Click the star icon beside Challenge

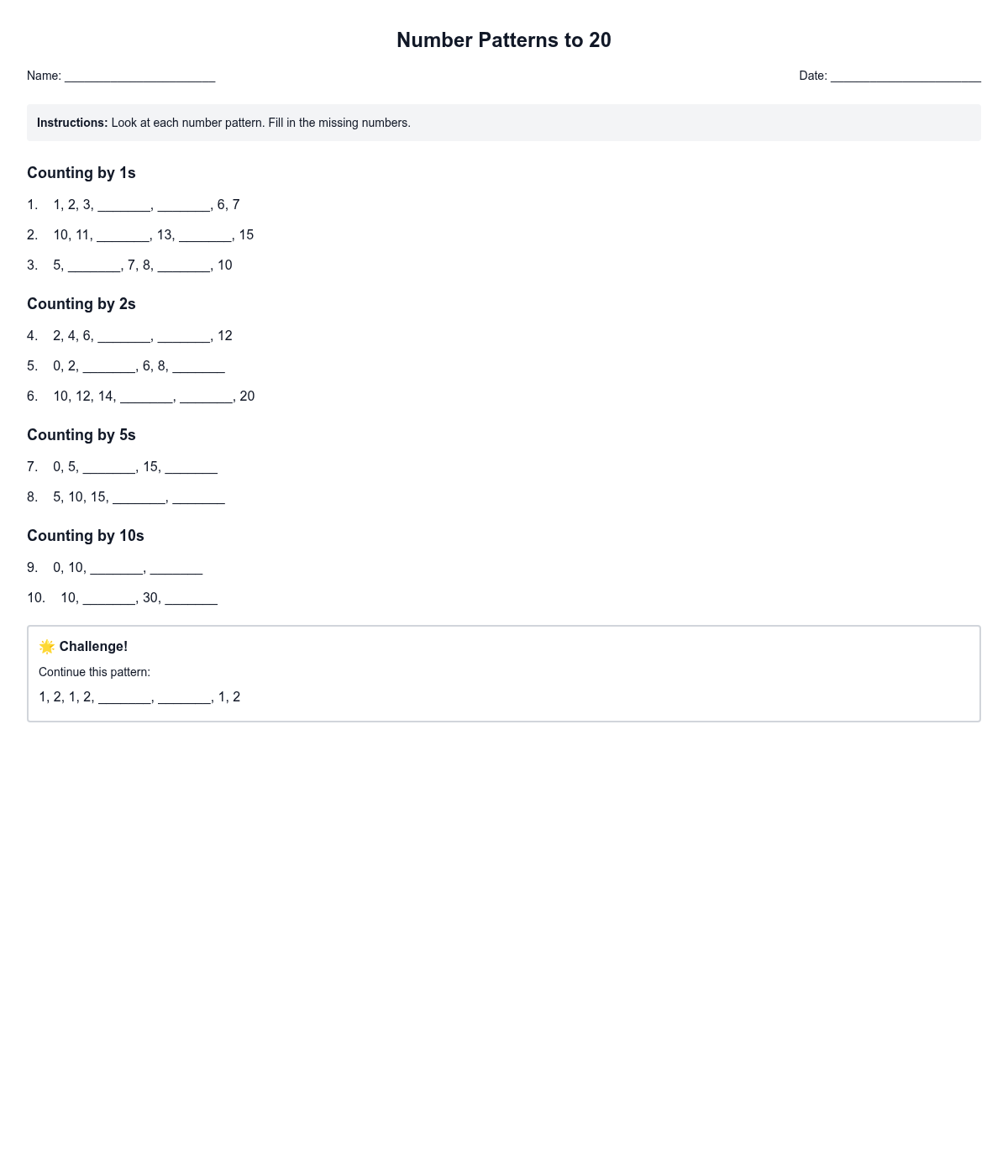(x=47, y=646)
